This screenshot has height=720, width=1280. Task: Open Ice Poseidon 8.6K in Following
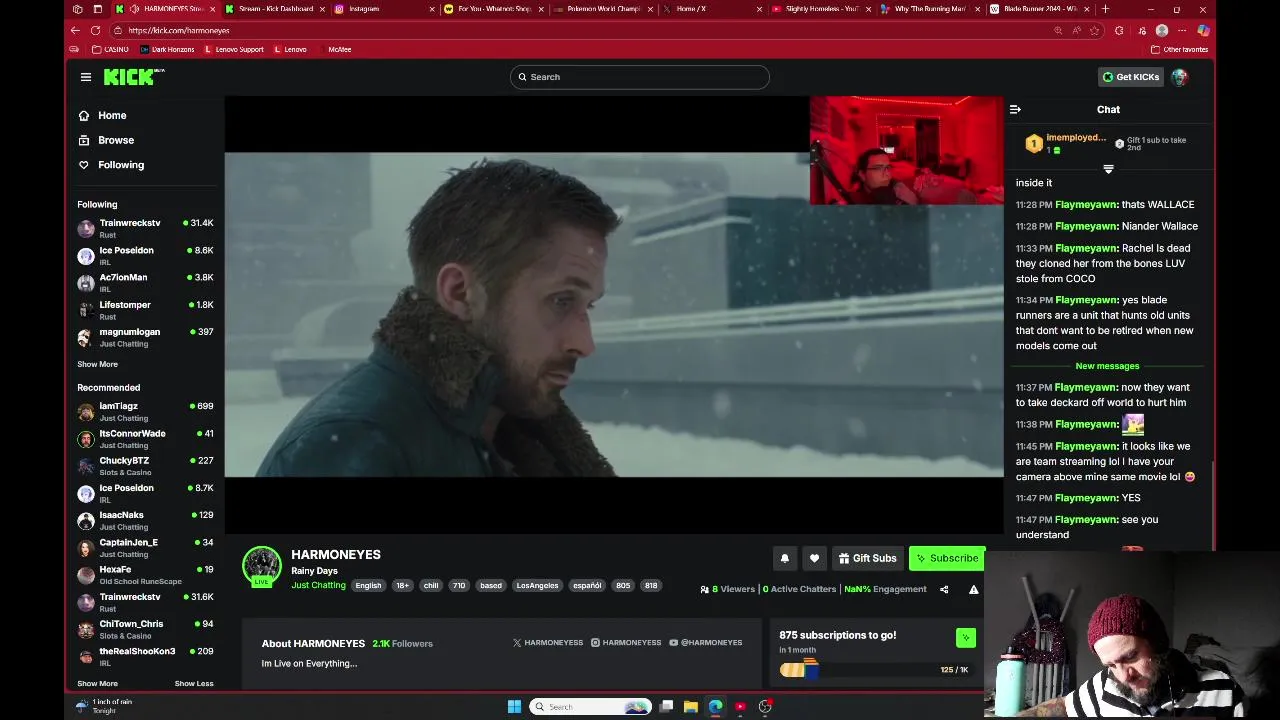(x=145, y=255)
